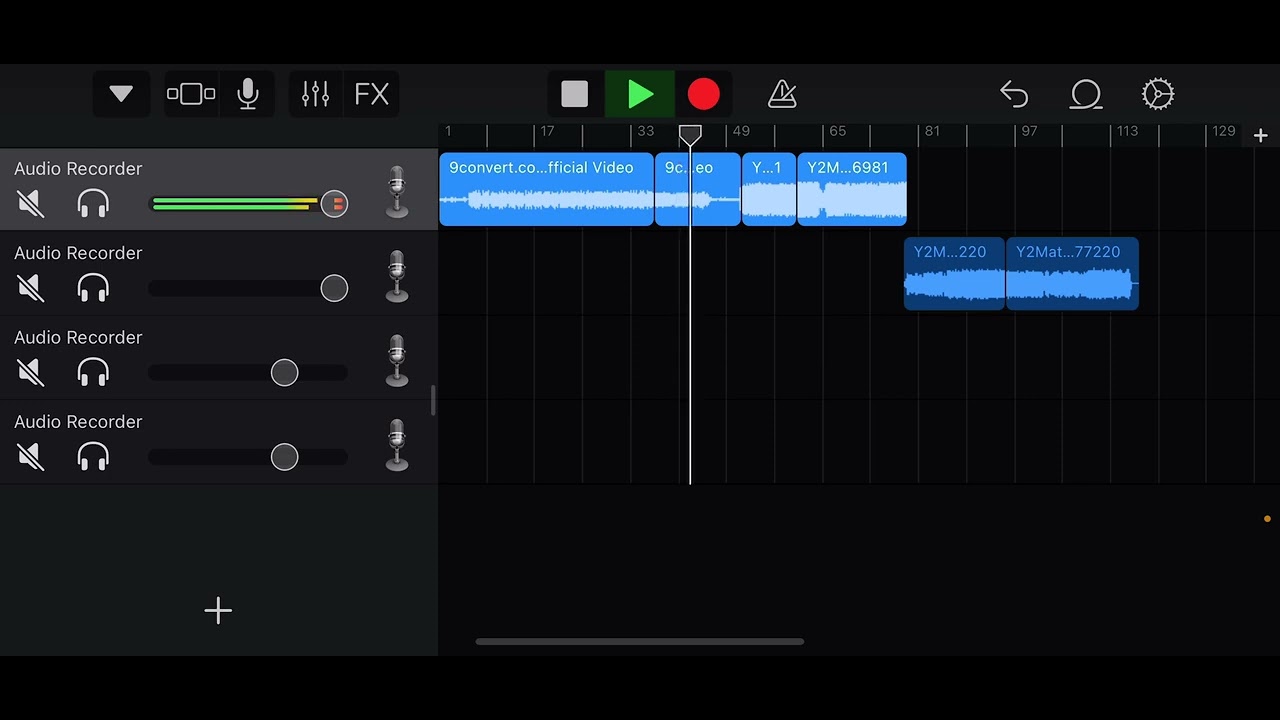Select third track's microphone instrument icon
The width and height of the screenshot is (1280, 720).
[x=397, y=360]
